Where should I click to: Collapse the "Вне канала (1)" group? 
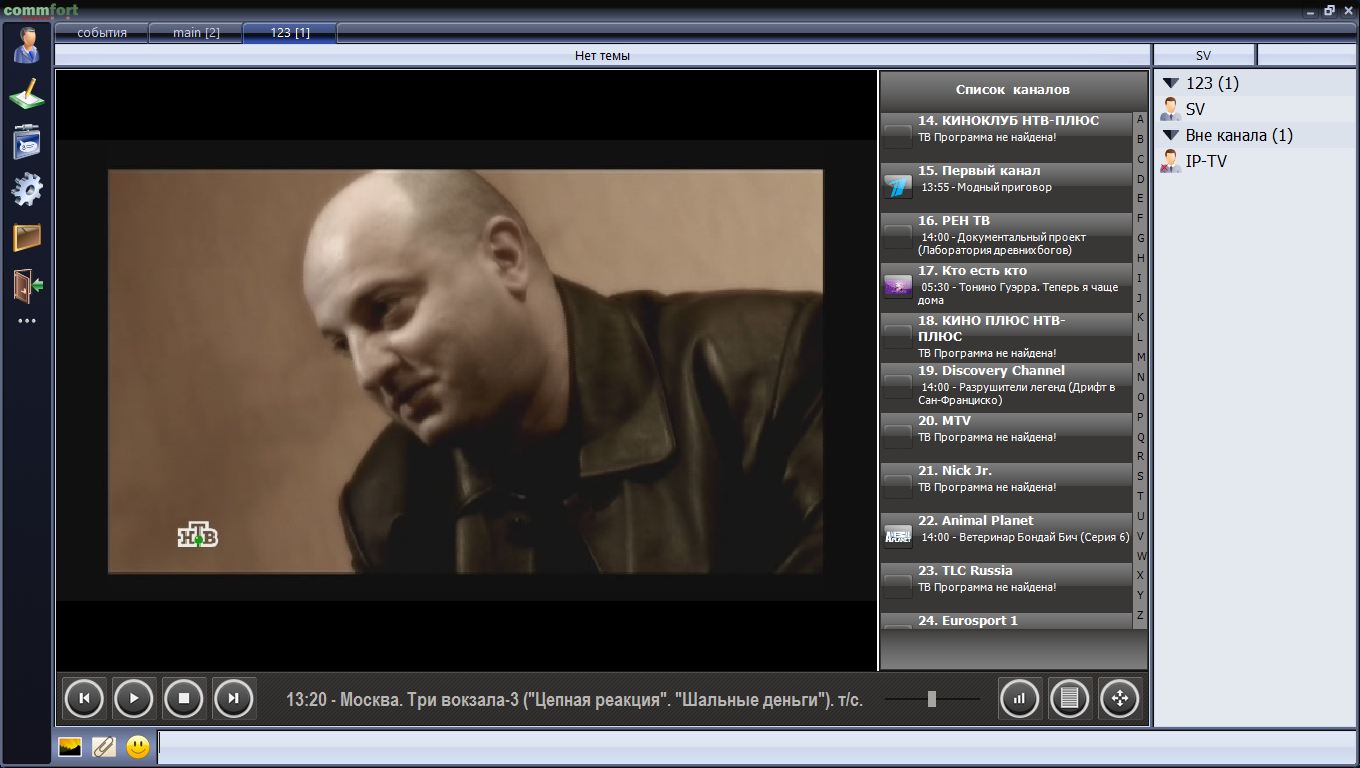[x=1170, y=135]
